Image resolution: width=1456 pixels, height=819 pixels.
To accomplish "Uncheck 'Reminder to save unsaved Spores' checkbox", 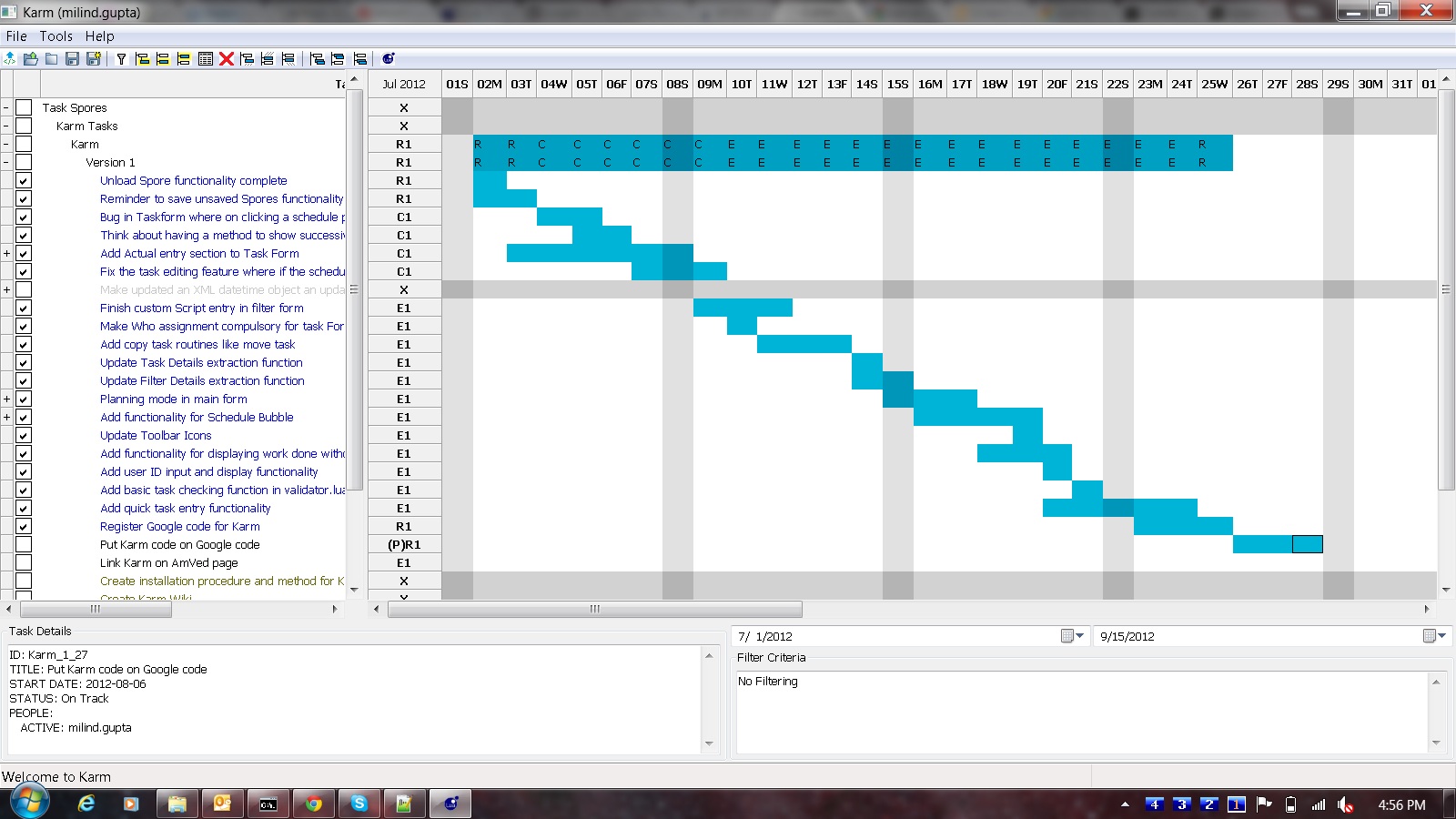I will [24, 198].
